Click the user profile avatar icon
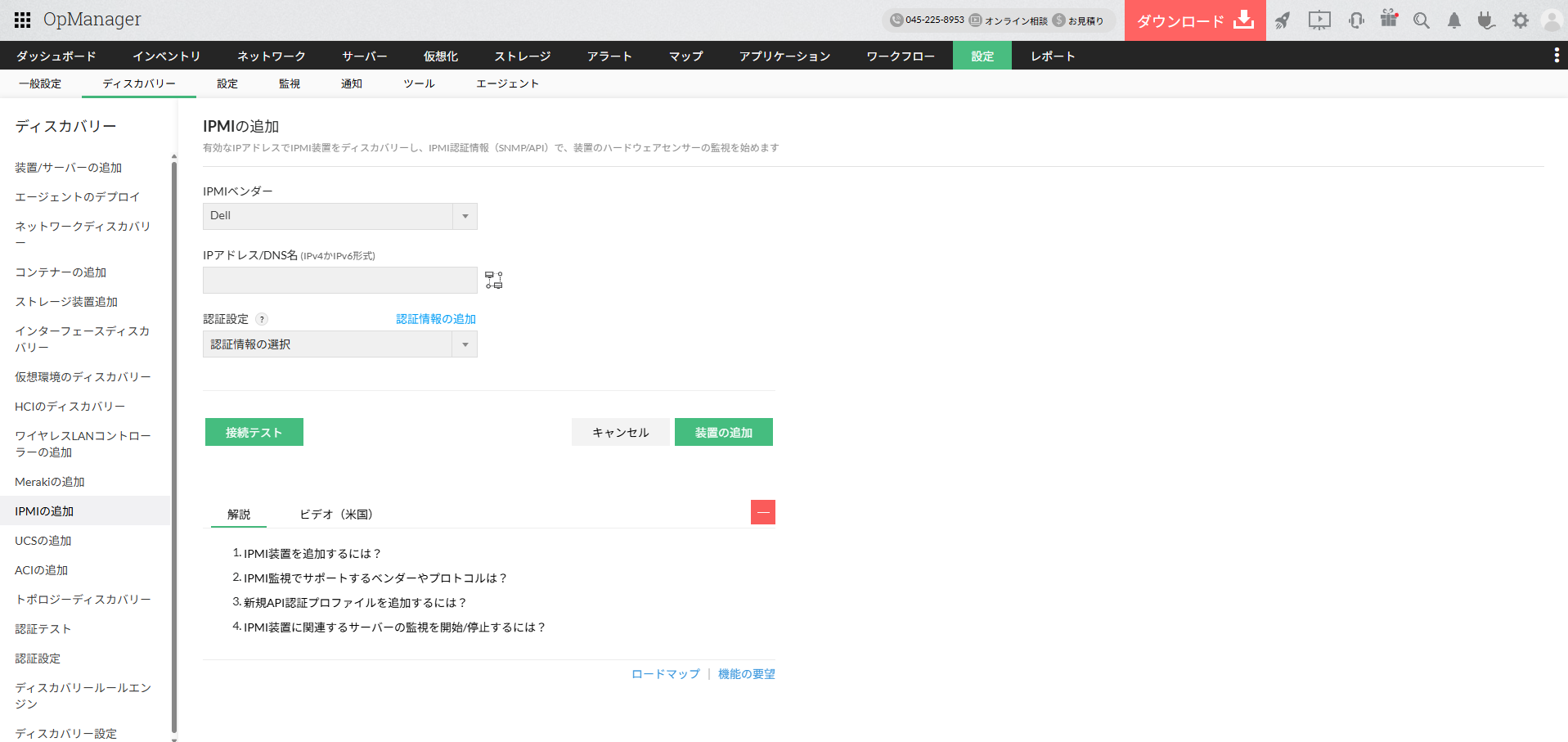This screenshot has height=742, width=1568. 1552,20
